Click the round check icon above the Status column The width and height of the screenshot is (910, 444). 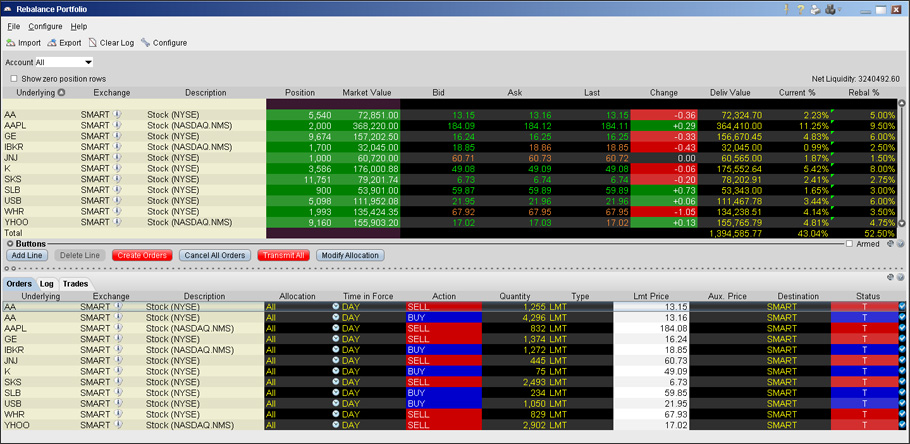tap(900, 277)
